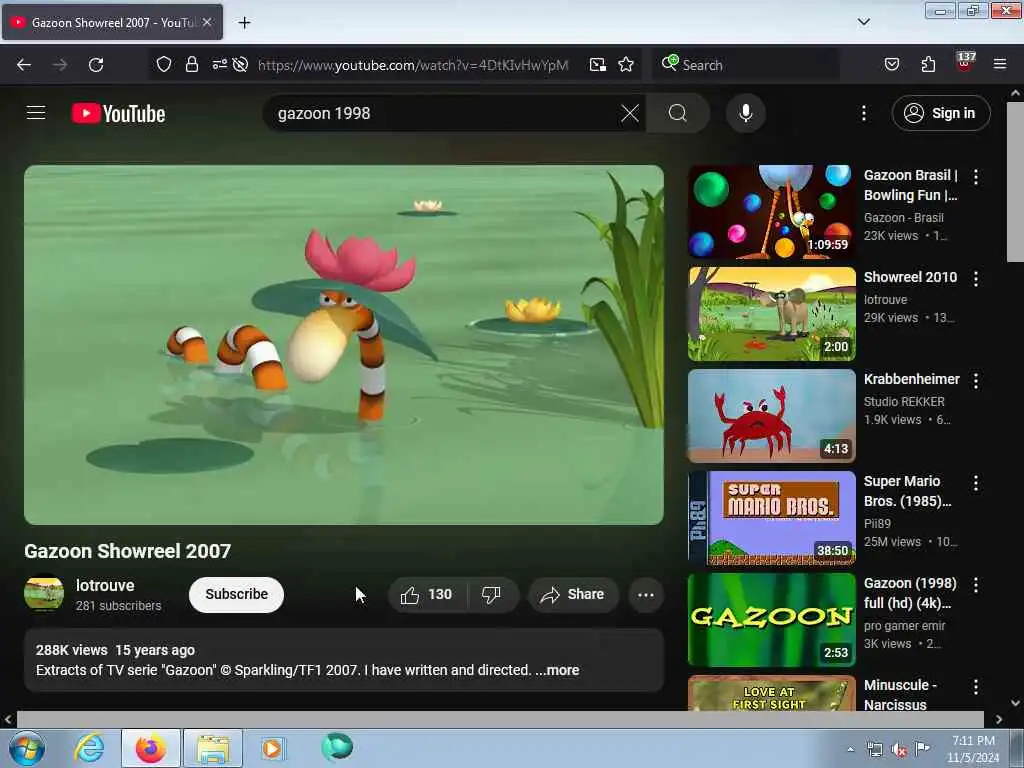
Task: Click the Share button
Action: 573,595
